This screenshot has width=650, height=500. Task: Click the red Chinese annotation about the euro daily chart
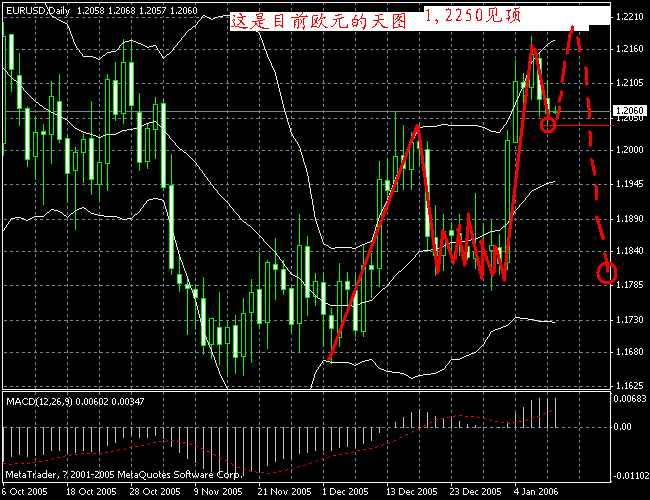318,20
